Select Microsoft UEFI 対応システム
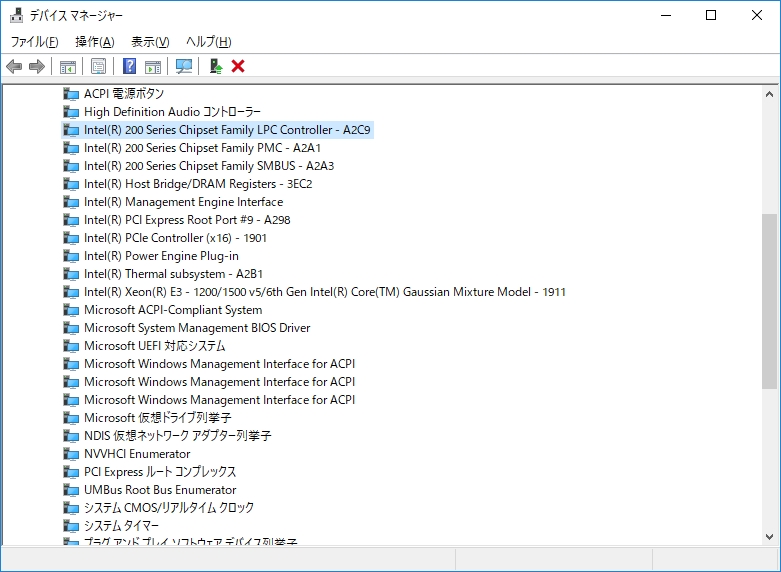The height and width of the screenshot is (572, 781). point(154,345)
